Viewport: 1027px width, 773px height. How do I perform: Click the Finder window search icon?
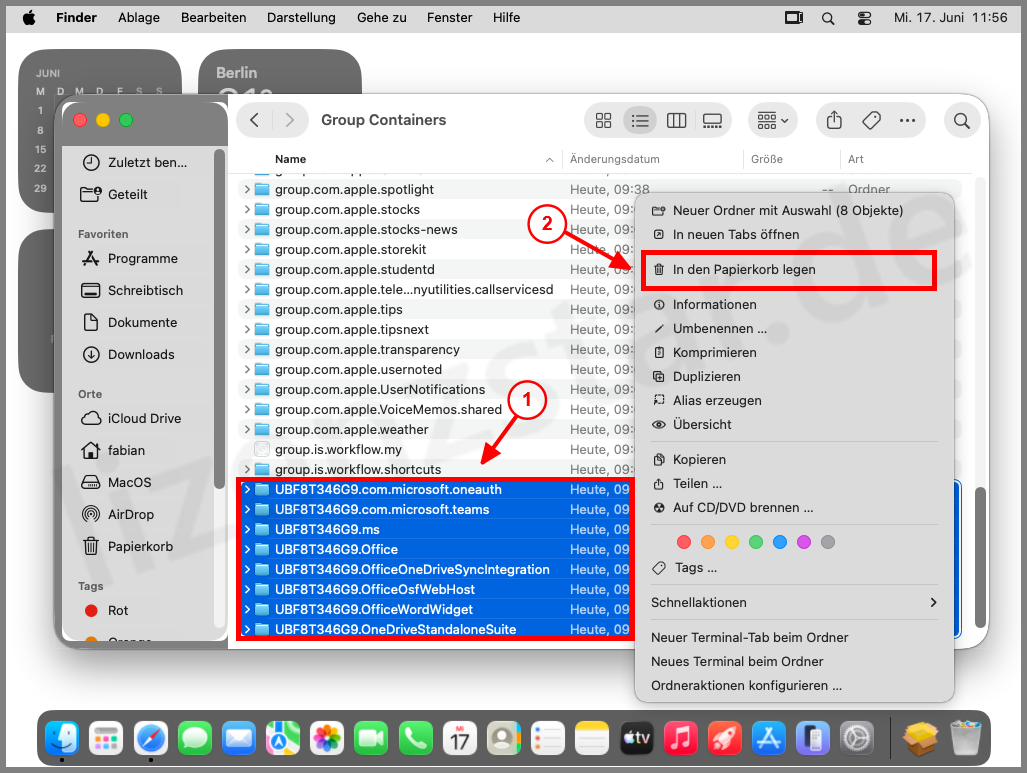click(962, 121)
